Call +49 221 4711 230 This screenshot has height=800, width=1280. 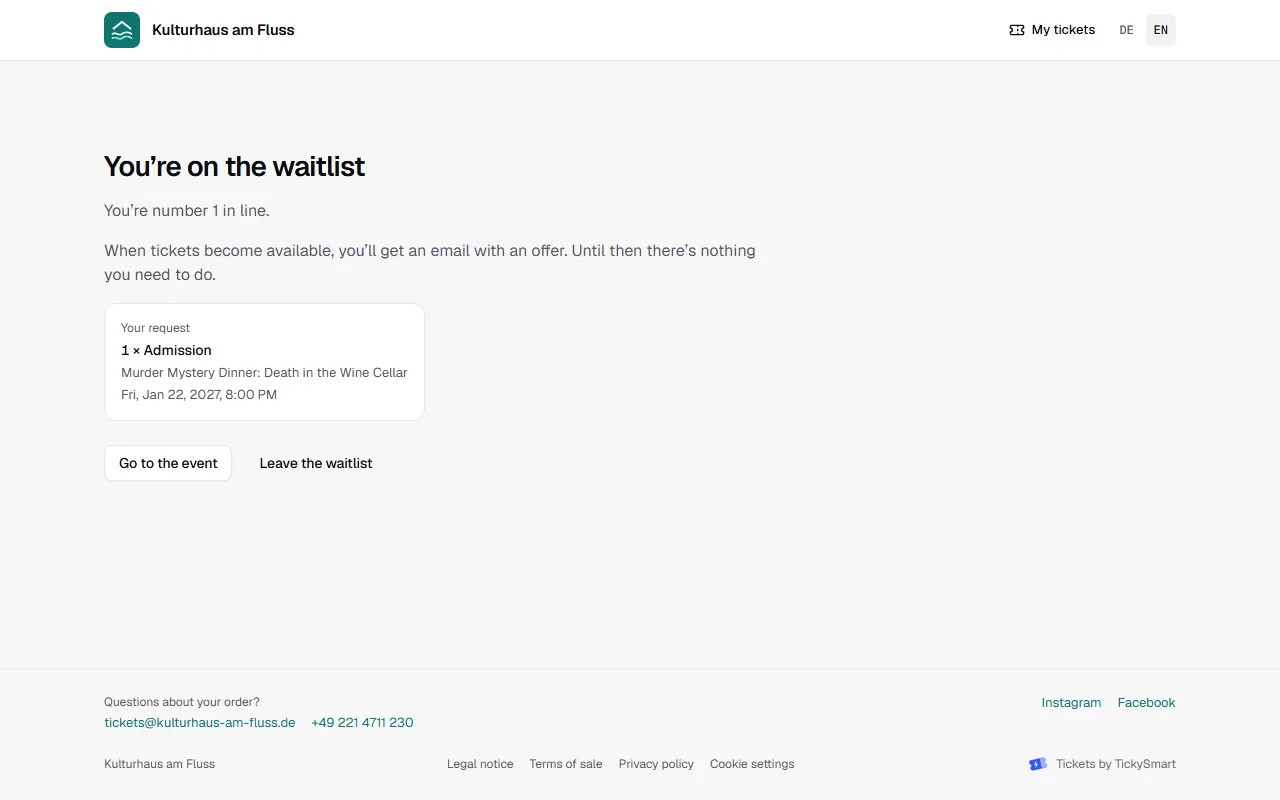(362, 722)
